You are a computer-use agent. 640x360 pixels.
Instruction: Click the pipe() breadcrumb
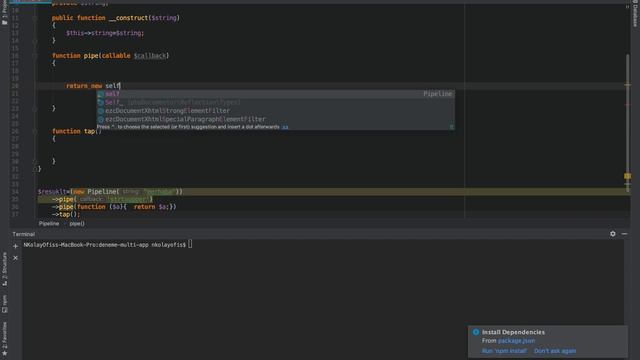(77, 224)
